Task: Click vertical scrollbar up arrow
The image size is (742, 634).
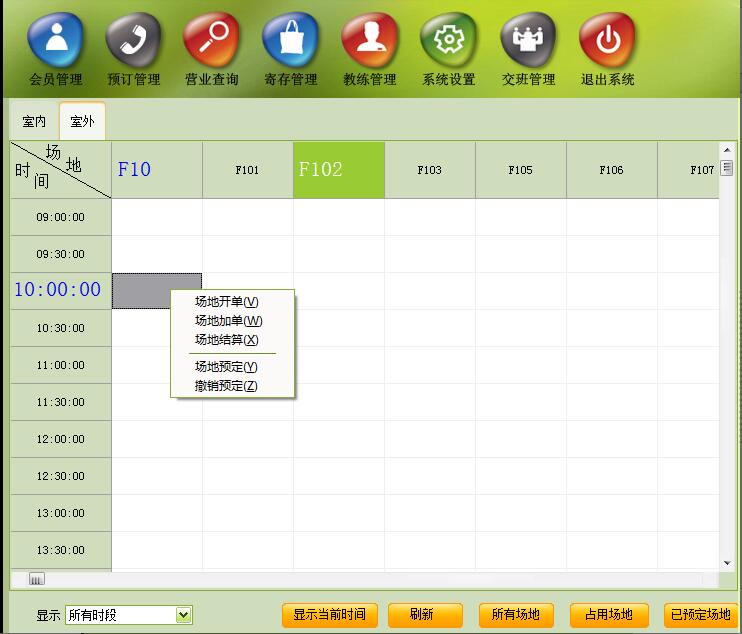Action: coord(727,150)
